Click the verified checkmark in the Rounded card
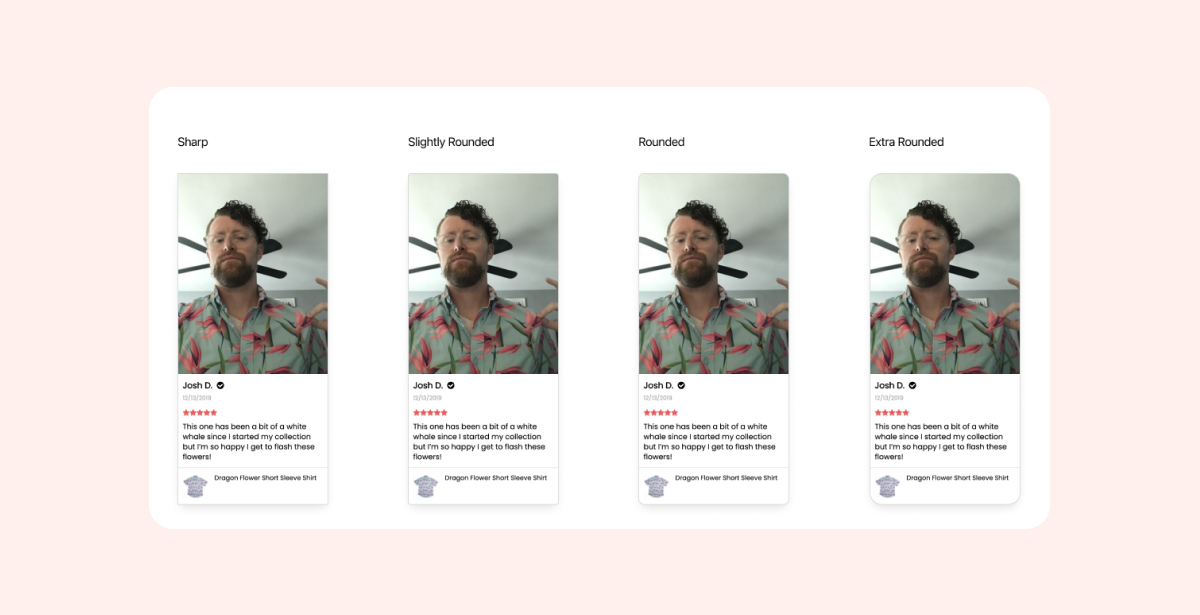The height and width of the screenshot is (615, 1200). tap(681, 385)
